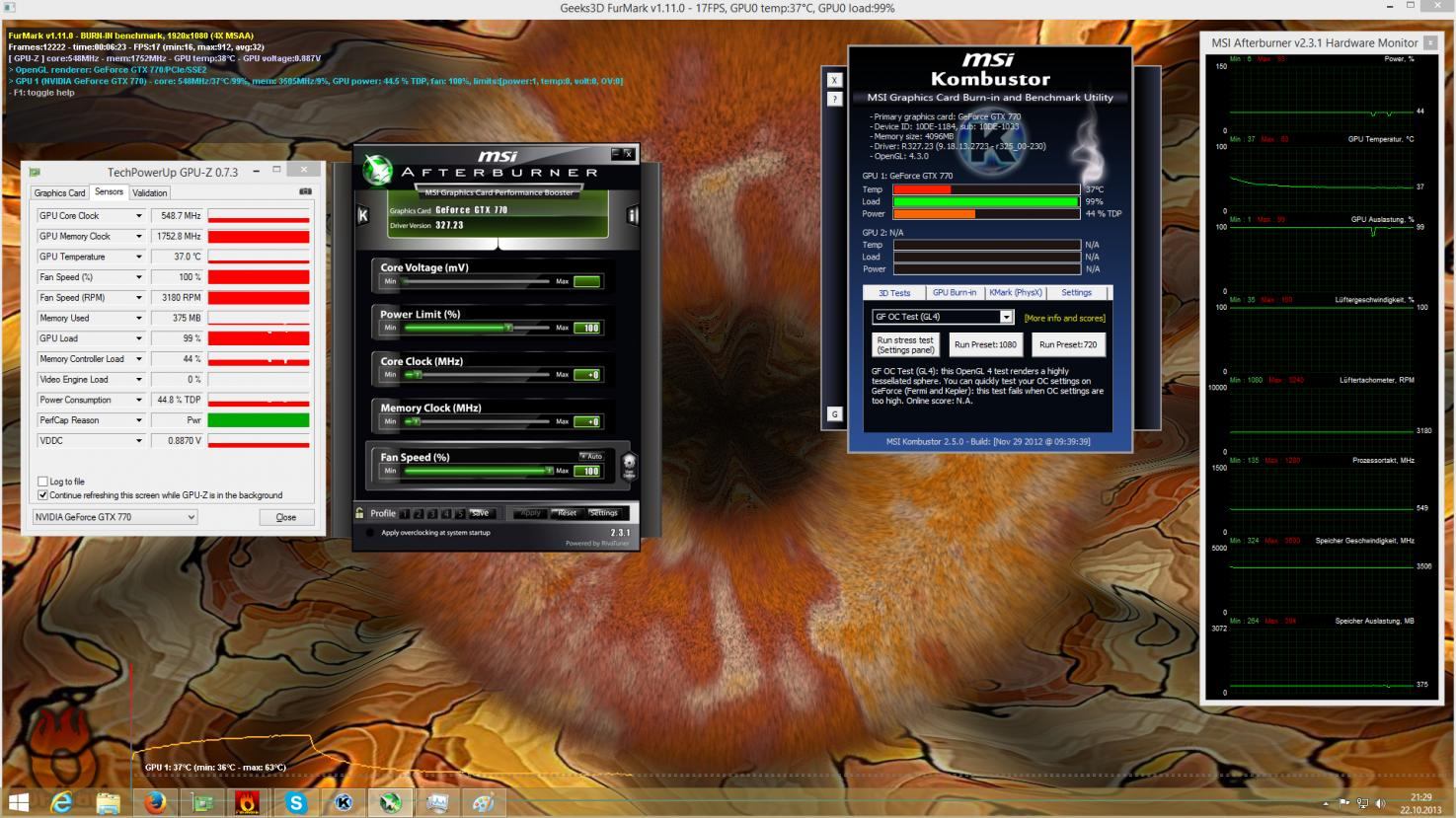Click the Kombustor K button in Afterburner

tap(362, 216)
